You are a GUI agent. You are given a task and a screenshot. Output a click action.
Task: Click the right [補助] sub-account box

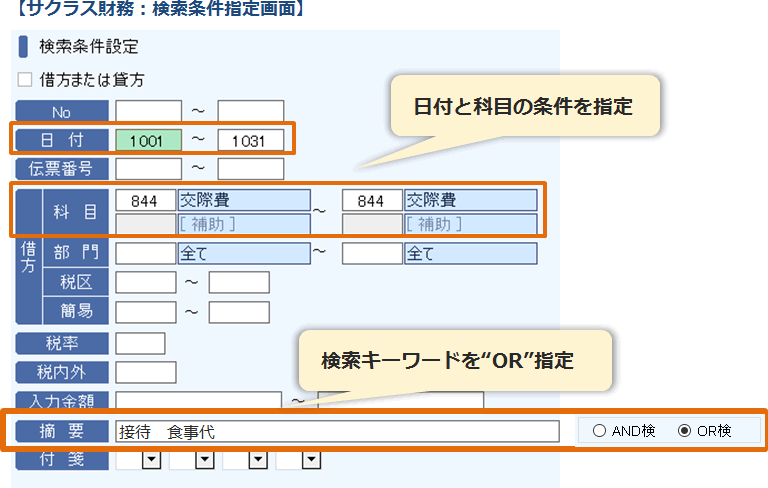tap(471, 224)
